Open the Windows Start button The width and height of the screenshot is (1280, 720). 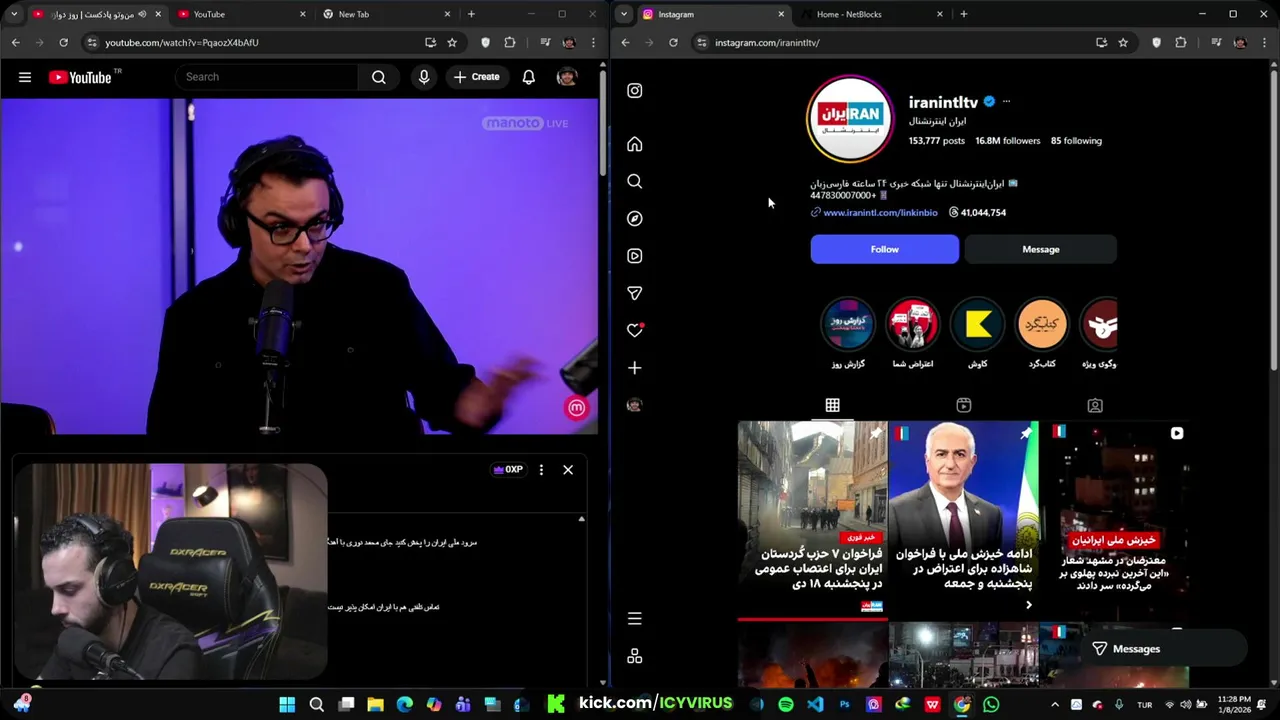(287, 704)
